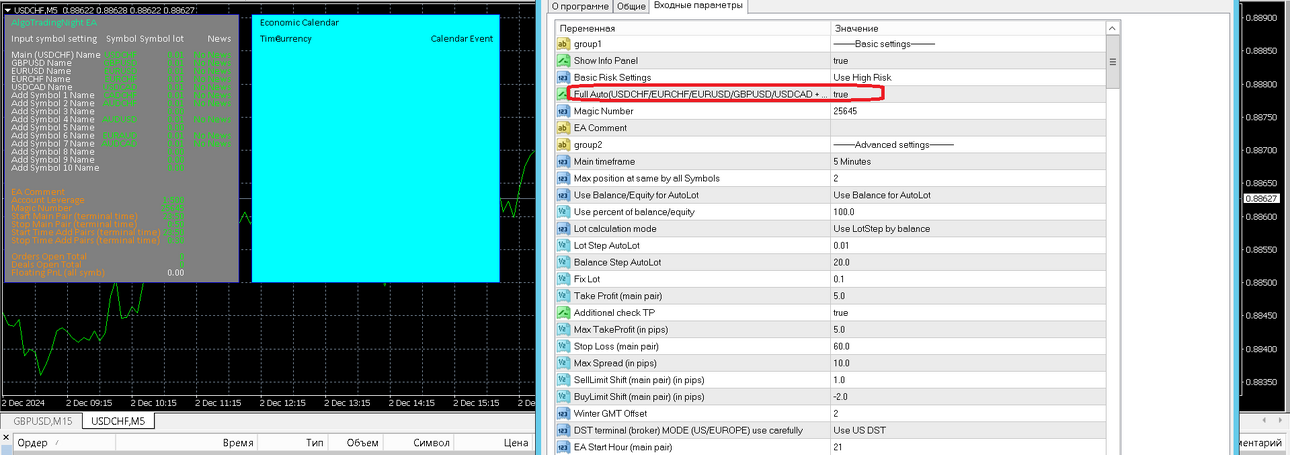The image size is (1290, 455).
Task: Click the icon next to Lot calculation mode
Action: point(563,229)
